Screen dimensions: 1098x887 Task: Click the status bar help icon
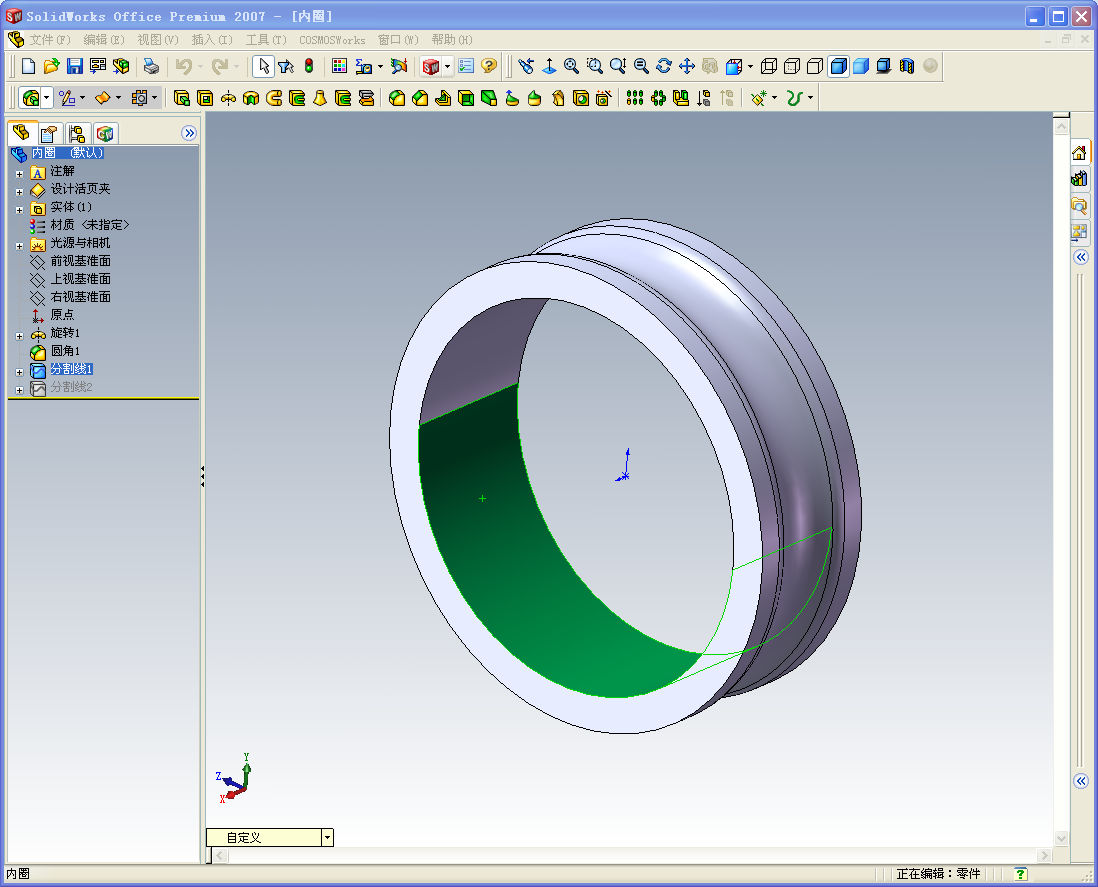coord(1020,874)
